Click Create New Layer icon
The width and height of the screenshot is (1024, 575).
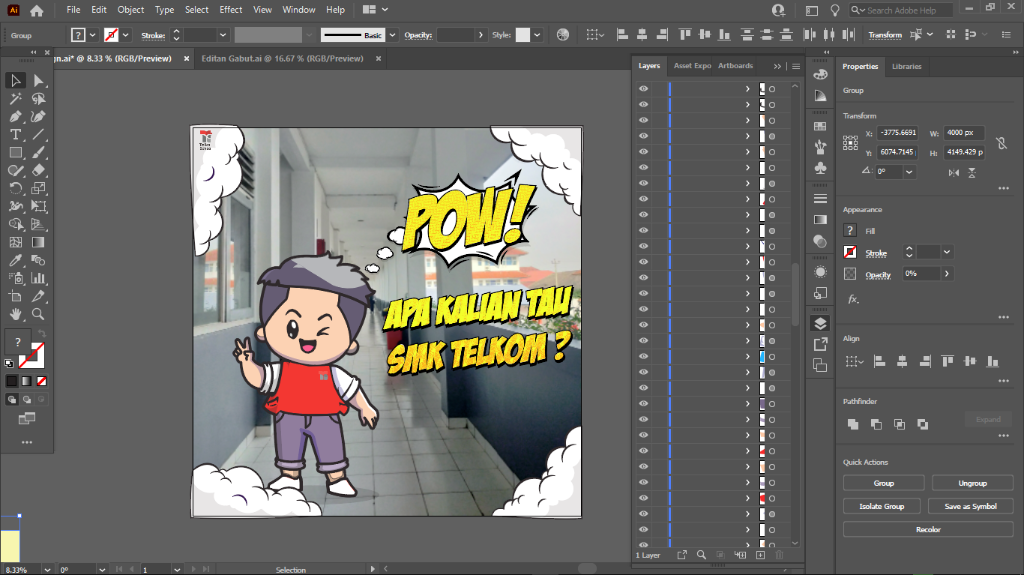[x=760, y=555]
